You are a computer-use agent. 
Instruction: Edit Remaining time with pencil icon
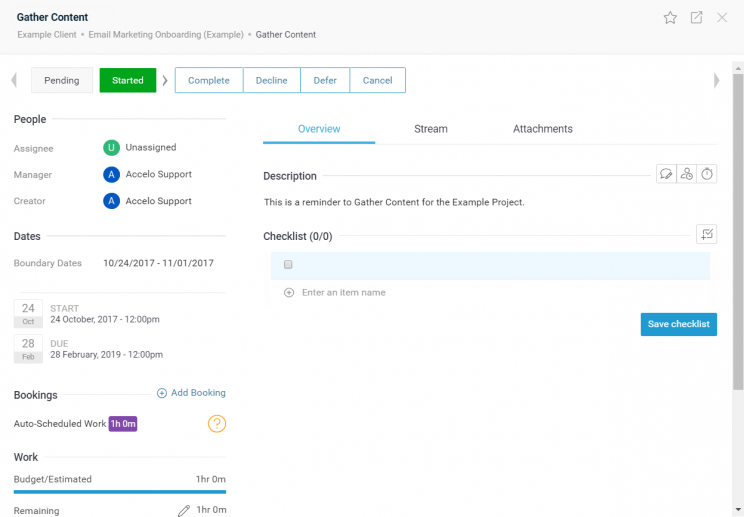(x=183, y=511)
